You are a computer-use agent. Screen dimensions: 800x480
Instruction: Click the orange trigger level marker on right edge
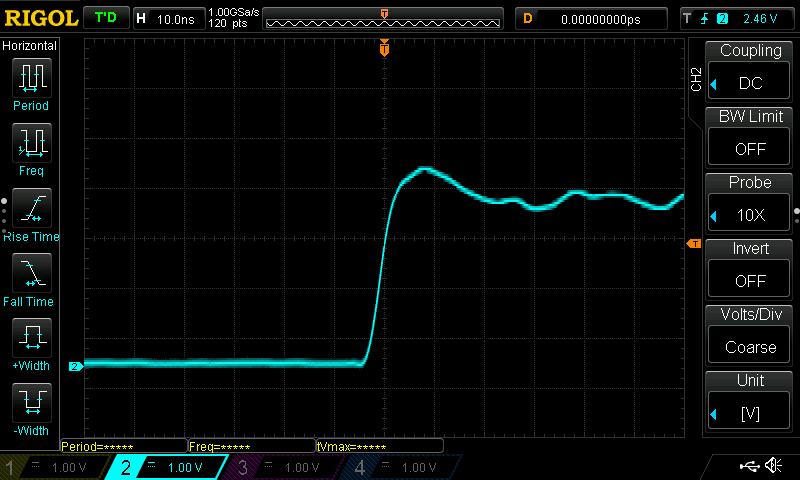(x=692, y=244)
